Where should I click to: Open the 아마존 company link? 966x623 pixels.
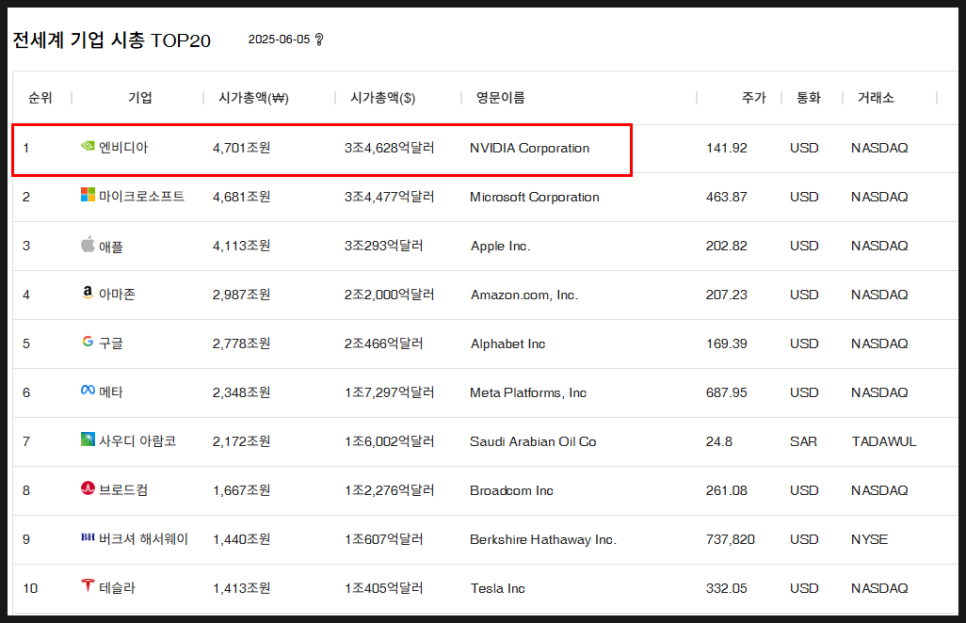coord(117,295)
